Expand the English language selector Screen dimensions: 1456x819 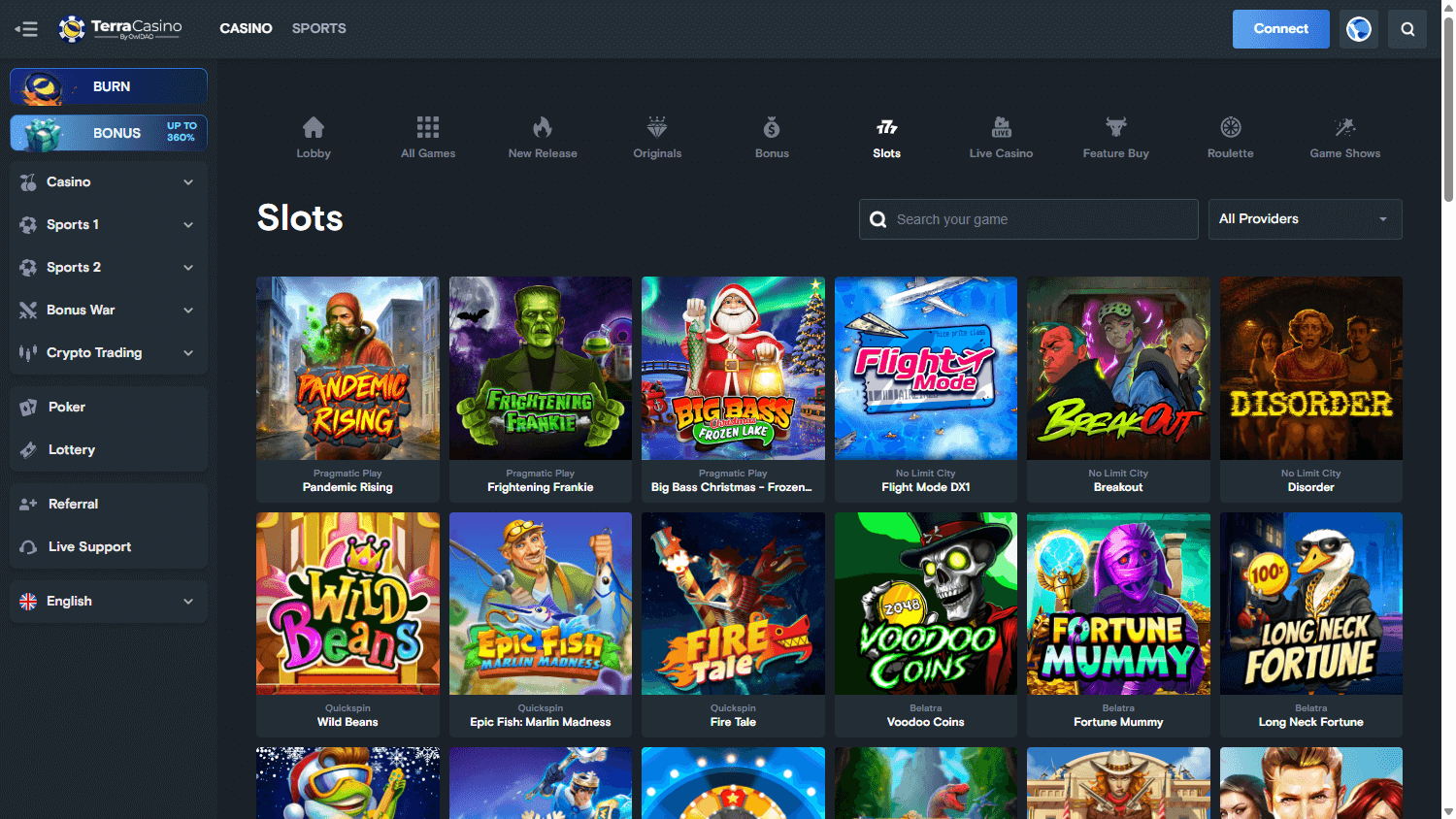click(x=107, y=601)
